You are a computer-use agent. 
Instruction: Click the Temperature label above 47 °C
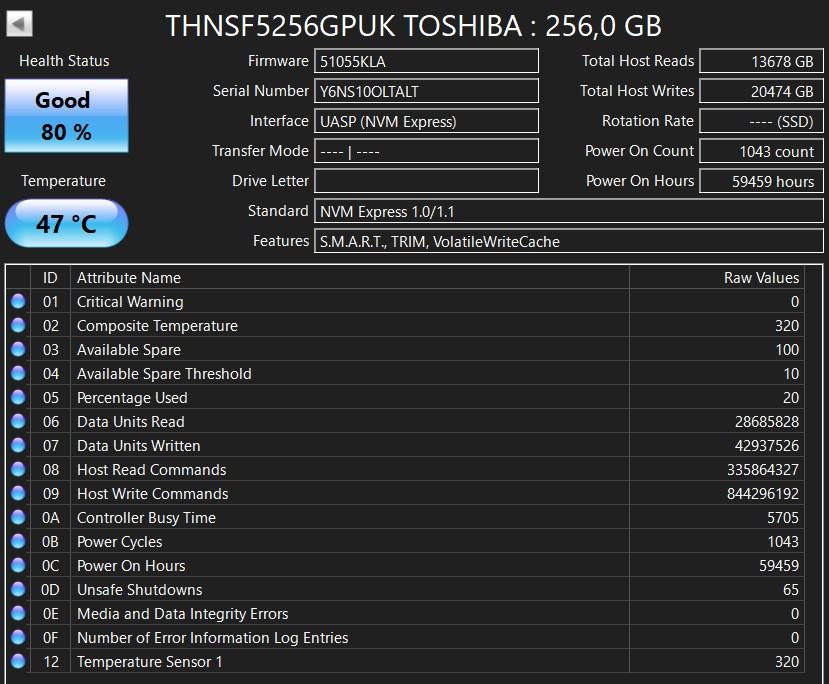pos(63,181)
